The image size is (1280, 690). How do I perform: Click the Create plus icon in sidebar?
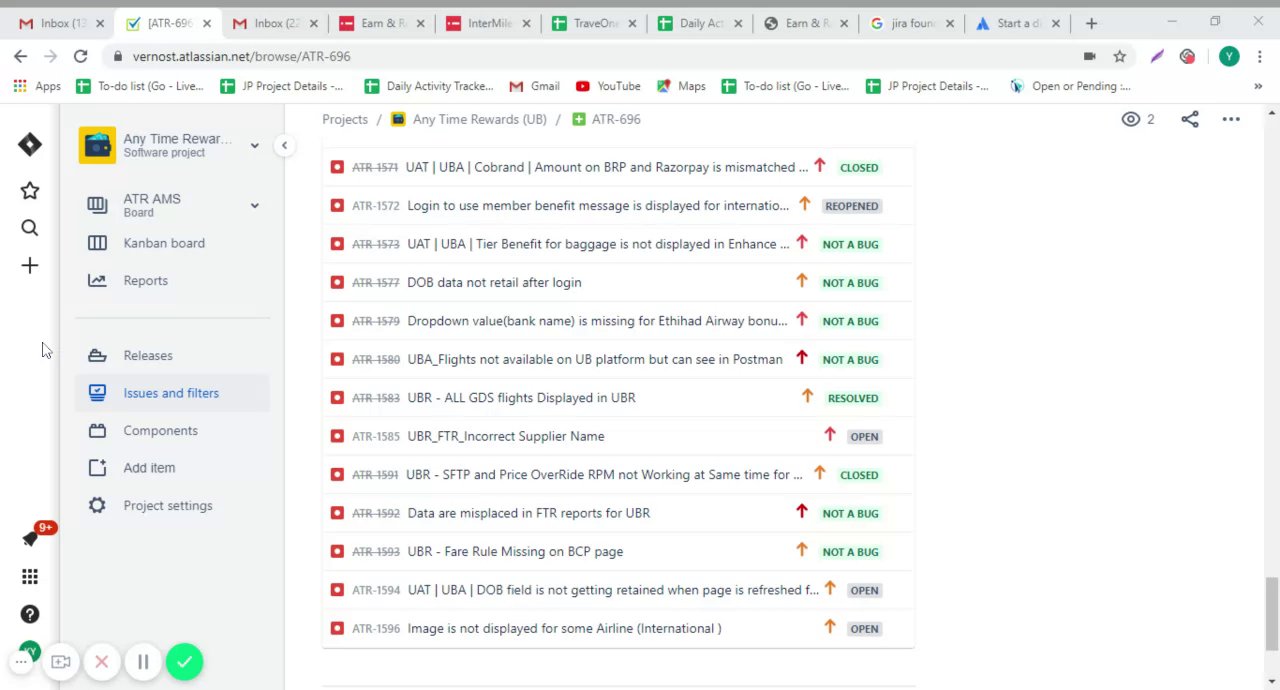click(30, 265)
